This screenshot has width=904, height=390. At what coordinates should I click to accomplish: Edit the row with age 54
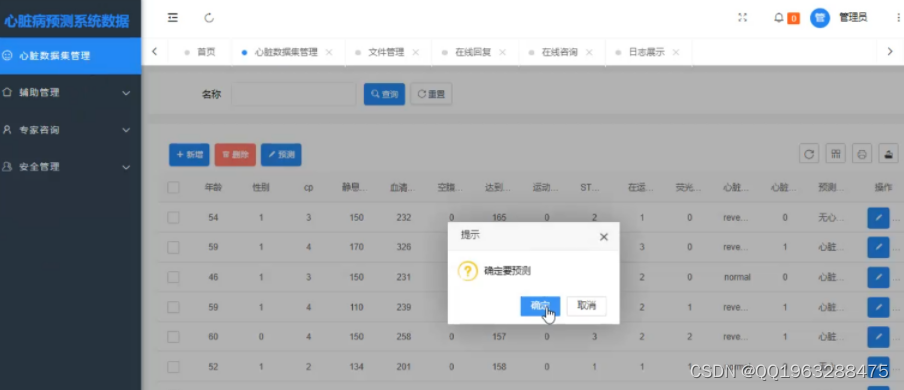point(878,218)
